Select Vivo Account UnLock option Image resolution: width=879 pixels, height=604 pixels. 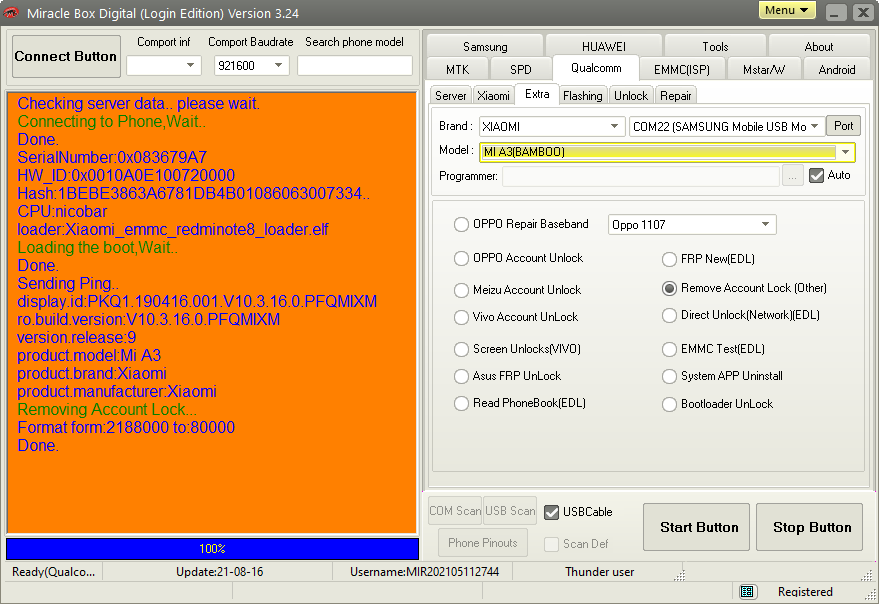pos(461,317)
